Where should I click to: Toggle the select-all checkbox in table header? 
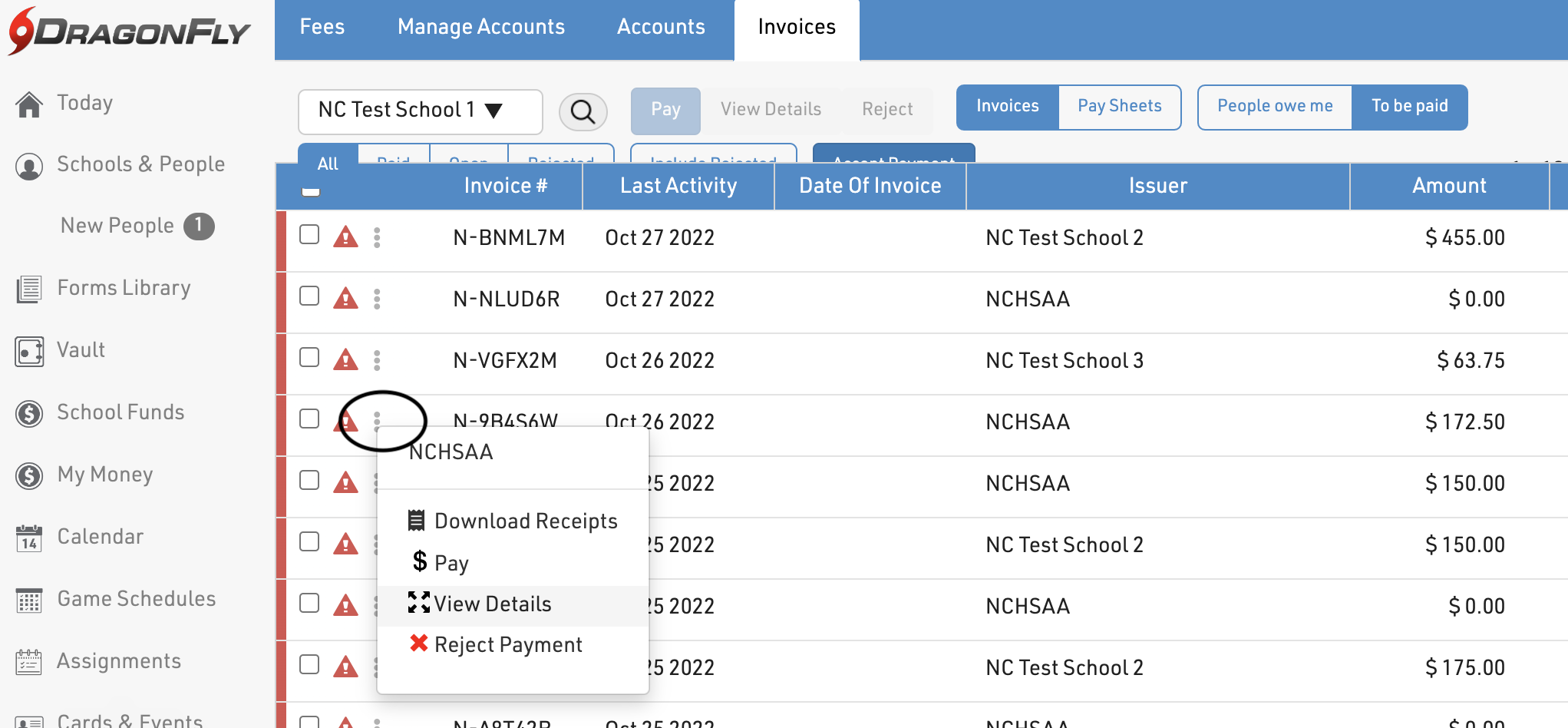pyautogui.click(x=311, y=190)
